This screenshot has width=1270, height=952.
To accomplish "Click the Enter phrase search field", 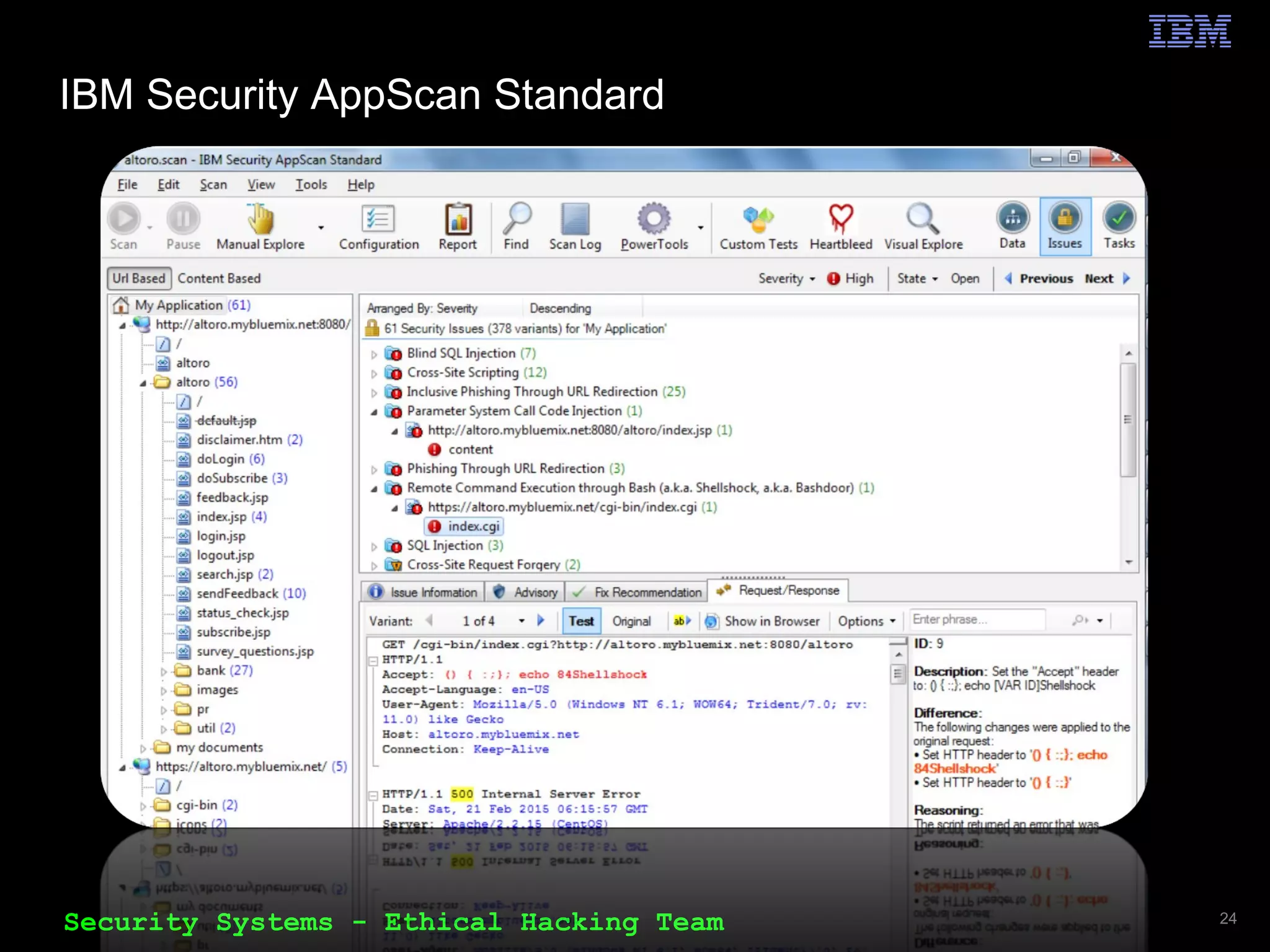I will click(x=979, y=620).
